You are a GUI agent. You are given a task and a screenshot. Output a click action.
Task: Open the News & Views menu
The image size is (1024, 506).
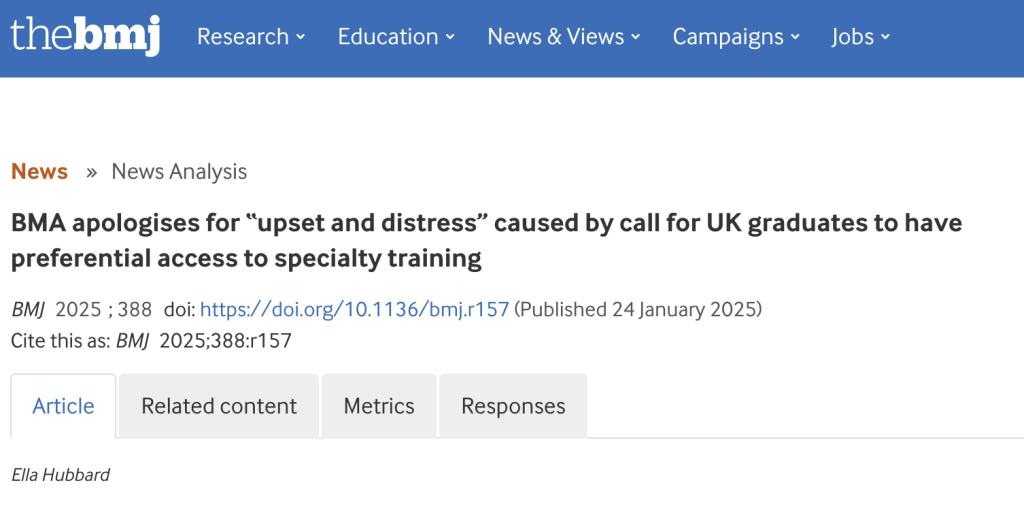pos(555,37)
